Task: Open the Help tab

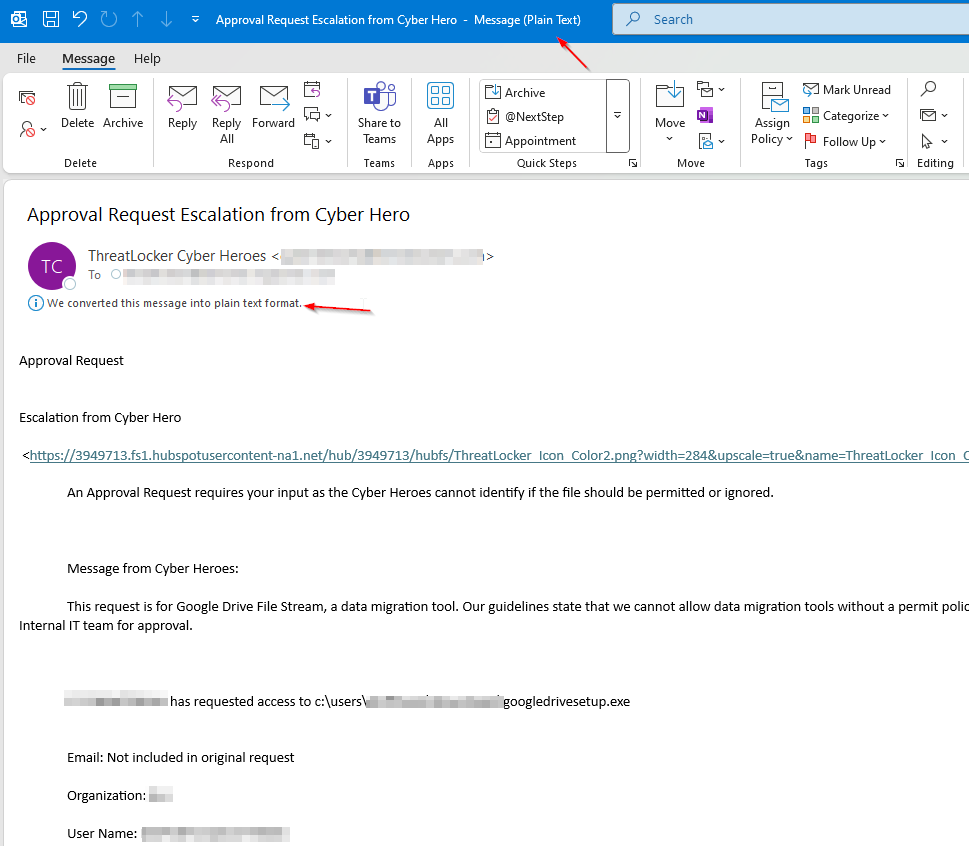Action: pos(147,58)
